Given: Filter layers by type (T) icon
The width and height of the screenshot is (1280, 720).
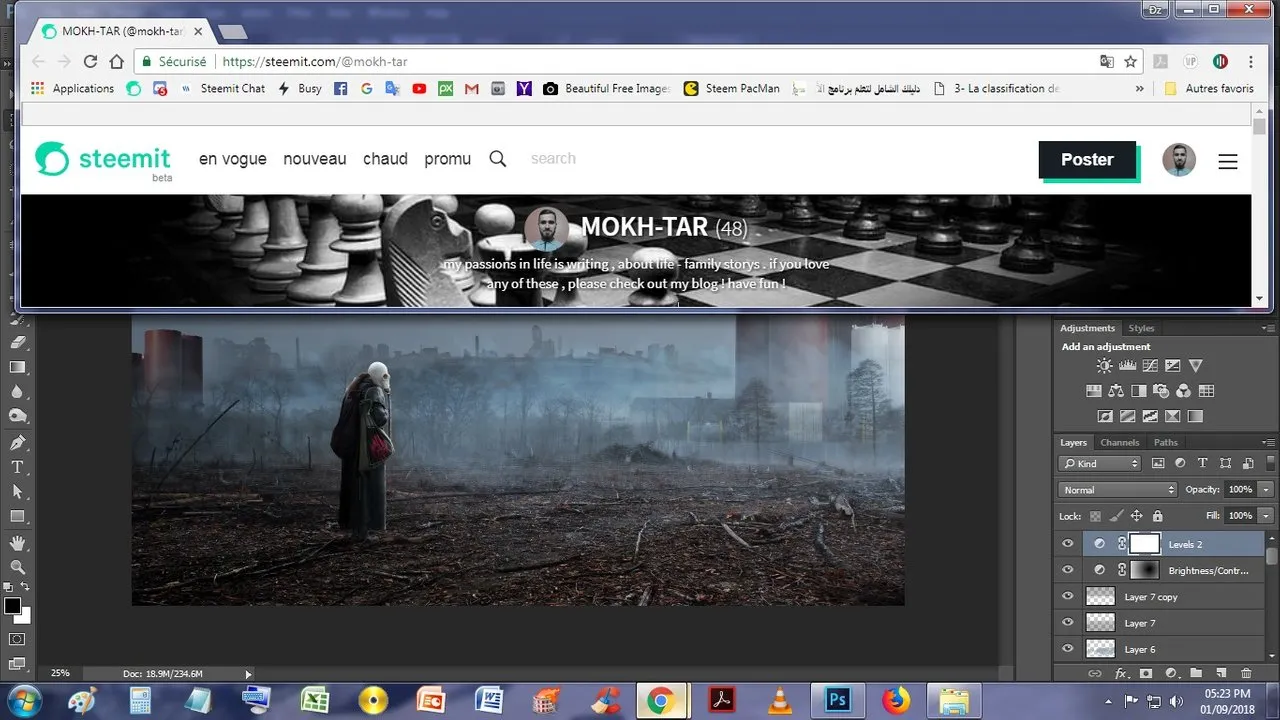Looking at the screenshot, I should click(x=1202, y=463).
